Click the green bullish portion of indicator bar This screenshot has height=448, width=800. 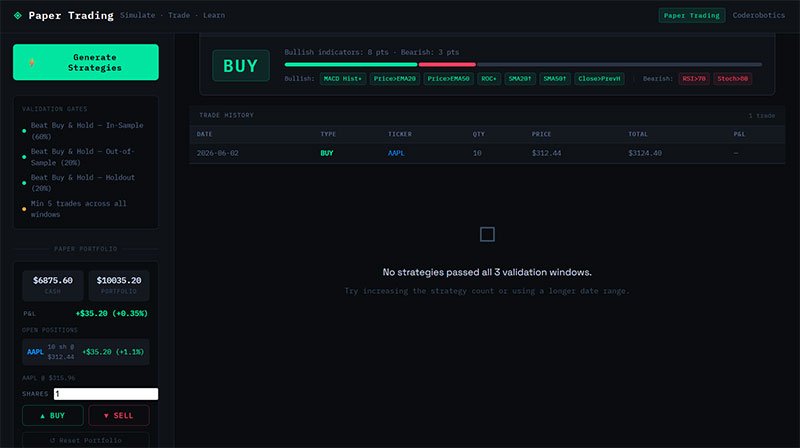351,65
